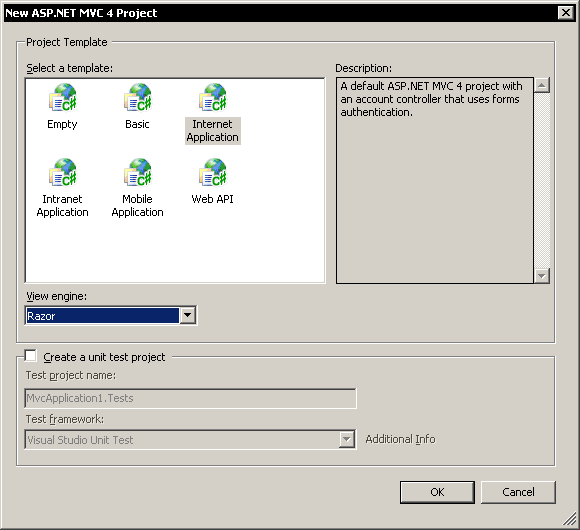Open the Additional Info link
Image resolution: width=580 pixels, height=530 pixels.
tap(400, 439)
